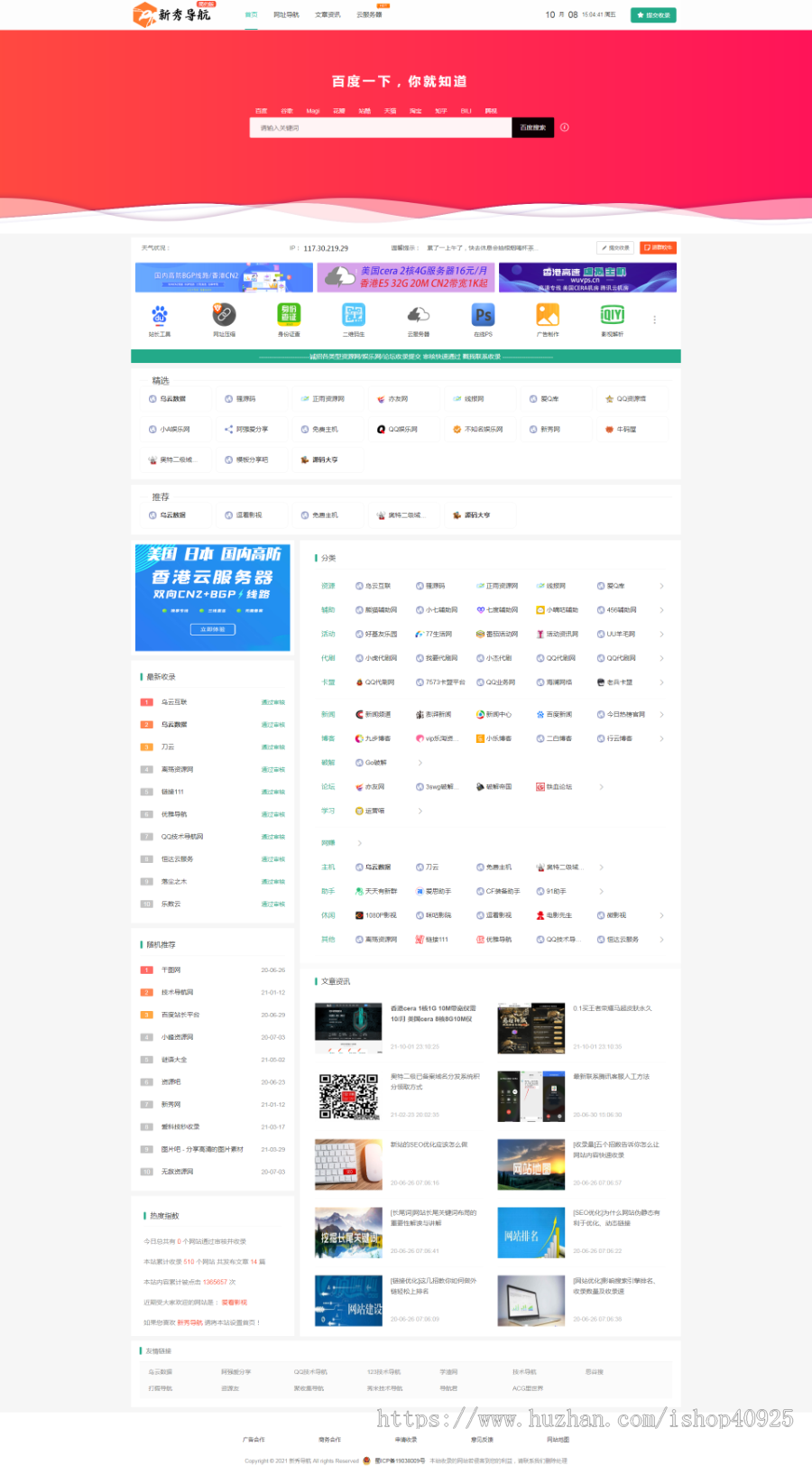Click the 网站地图 footer link
This screenshot has height=1484, width=812.
pyautogui.click(x=558, y=1440)
